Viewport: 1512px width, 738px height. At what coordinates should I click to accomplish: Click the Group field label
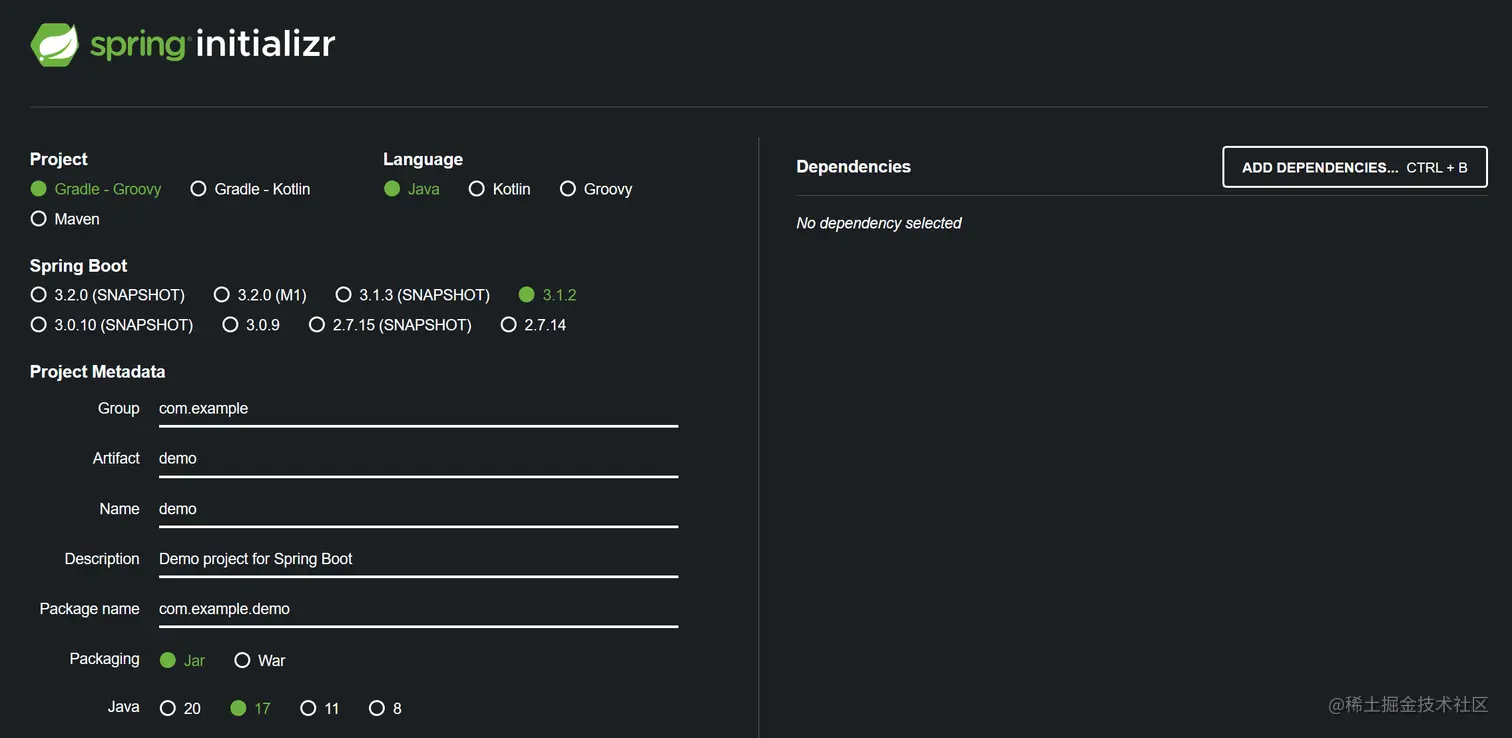[118, 408]
